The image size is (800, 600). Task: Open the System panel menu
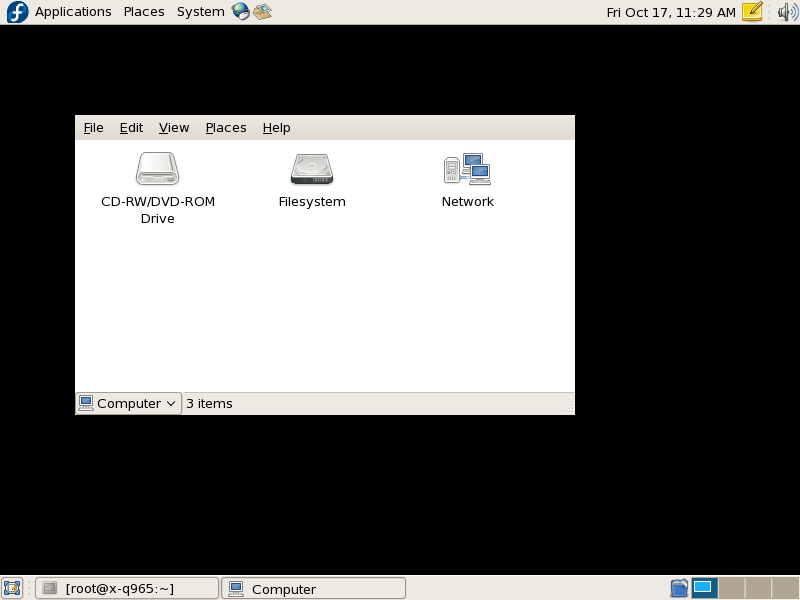tap(200, 12)
